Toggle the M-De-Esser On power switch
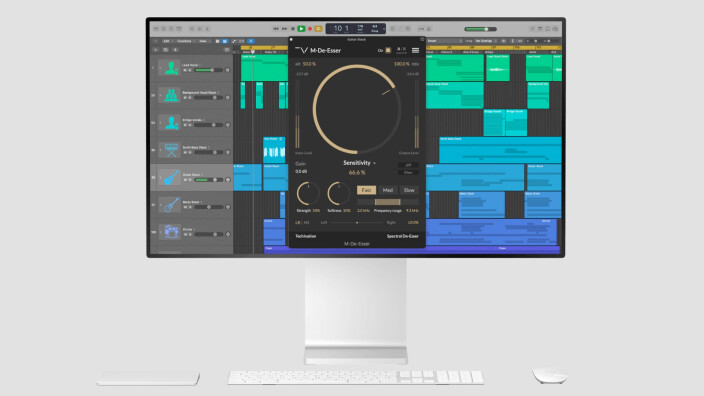704x396 pixels. pyautogui.click(x=388, y=50)
